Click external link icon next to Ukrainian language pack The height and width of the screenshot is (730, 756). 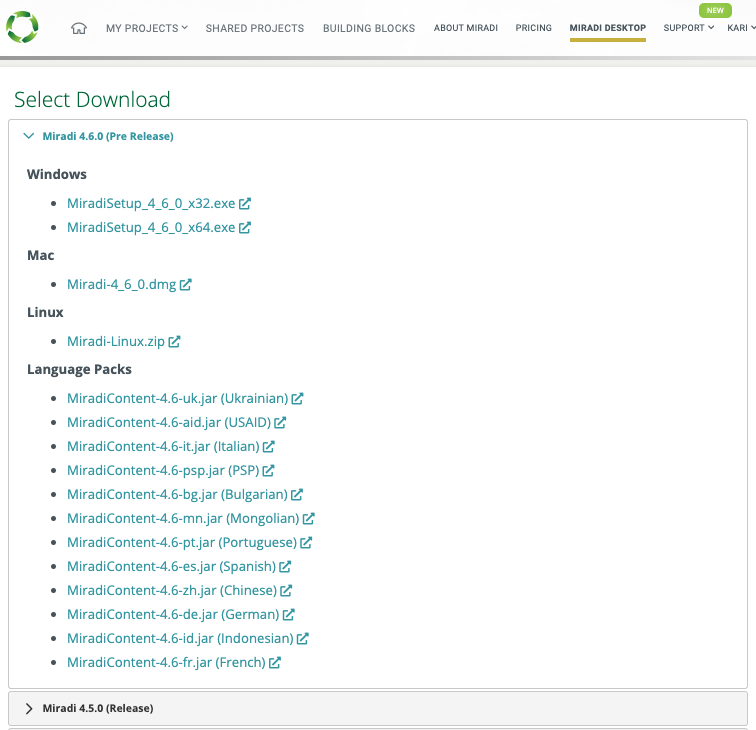pos(298,398)
